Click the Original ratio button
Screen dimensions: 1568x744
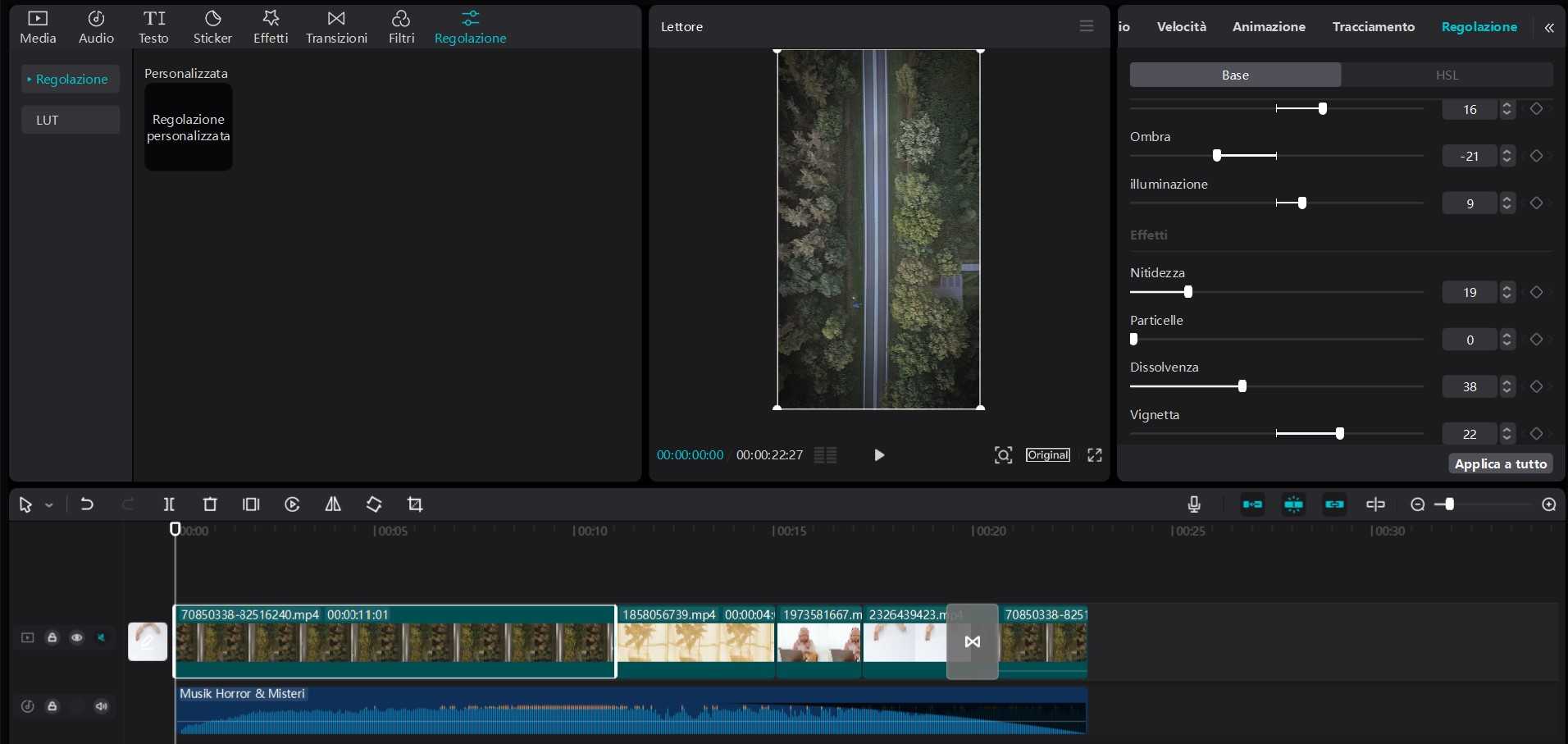pos(1048,455)
